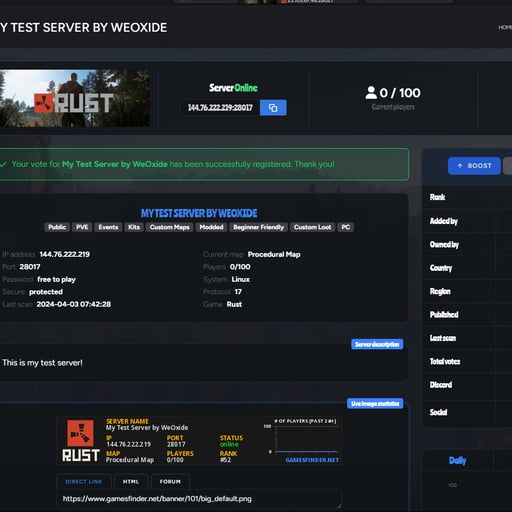Click the Live image statistics label

(x=375, y=404)
